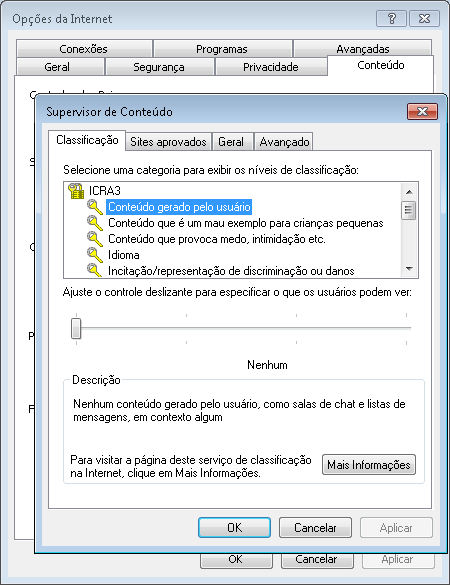This screenshot has width=450, height=585.
Task: Click help button in Opções da Internet title bar
Action: tap(391, 19)
